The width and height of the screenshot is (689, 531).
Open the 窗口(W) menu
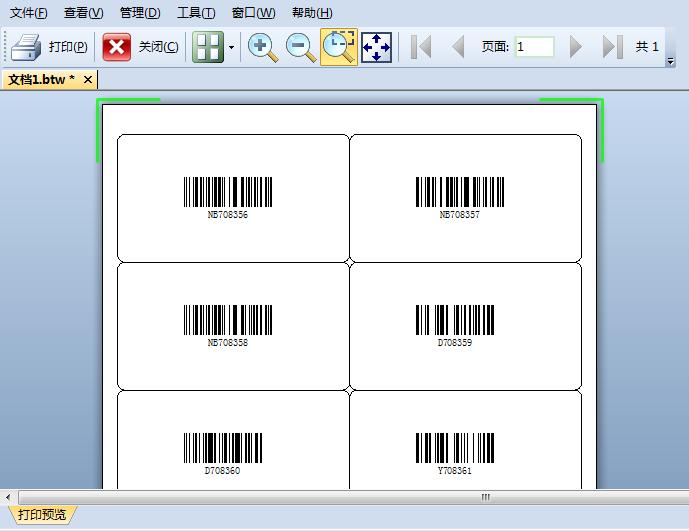(x=253, y=13)
